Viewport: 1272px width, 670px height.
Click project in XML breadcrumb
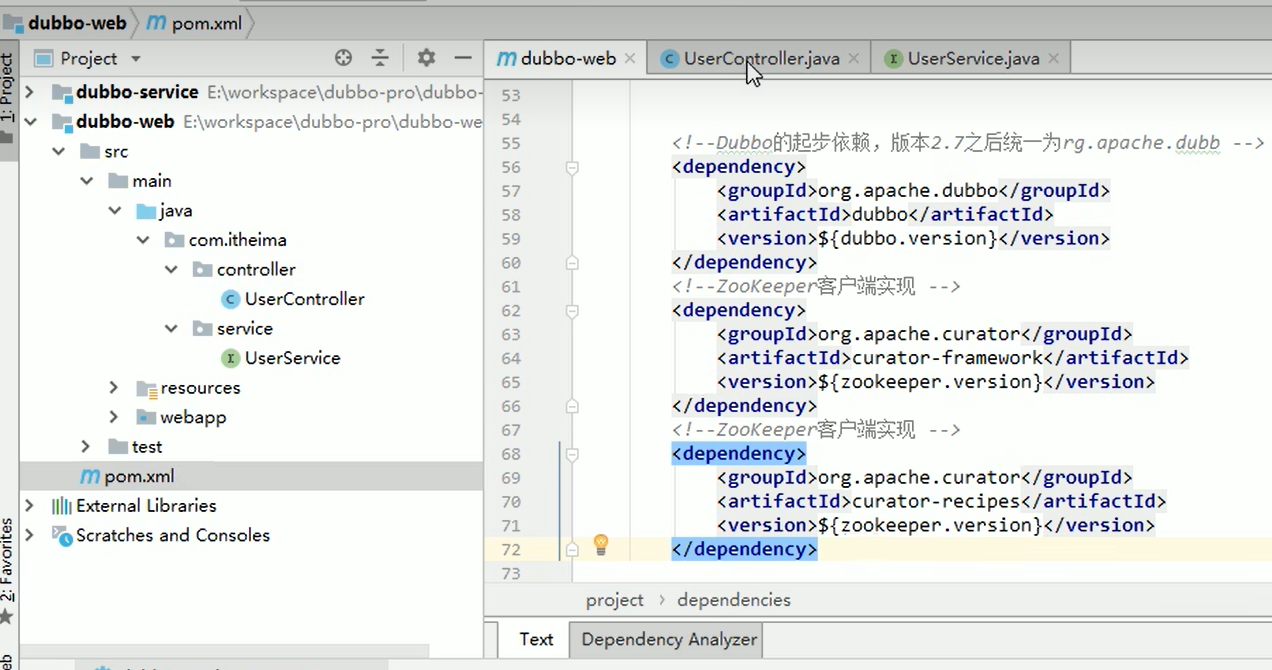point(614,600)
